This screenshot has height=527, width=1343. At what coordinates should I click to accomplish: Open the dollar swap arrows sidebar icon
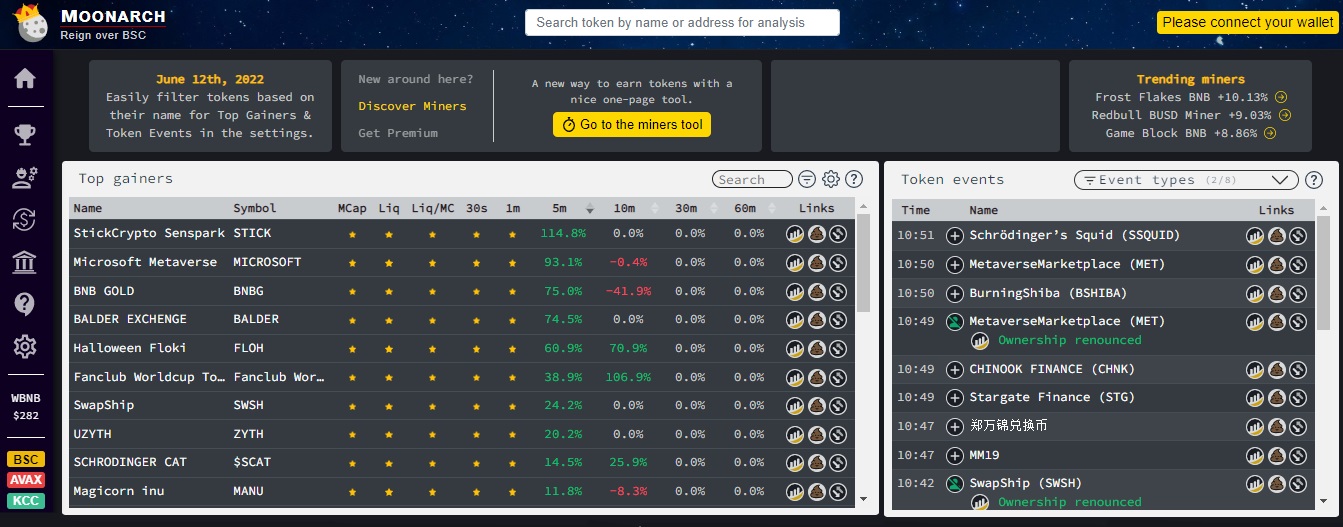point(25,220)
